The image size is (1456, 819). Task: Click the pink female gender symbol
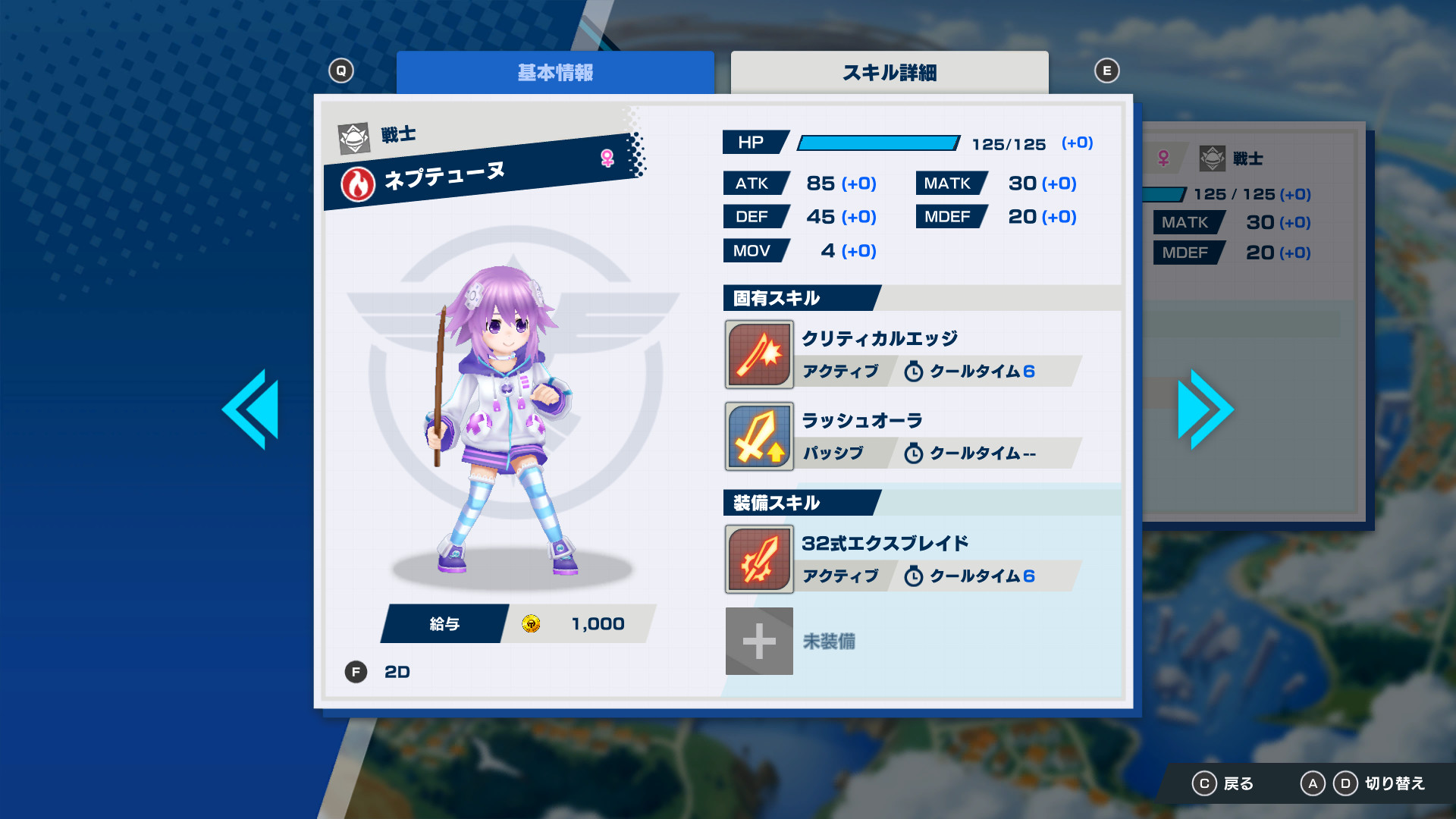click(607, 158)
